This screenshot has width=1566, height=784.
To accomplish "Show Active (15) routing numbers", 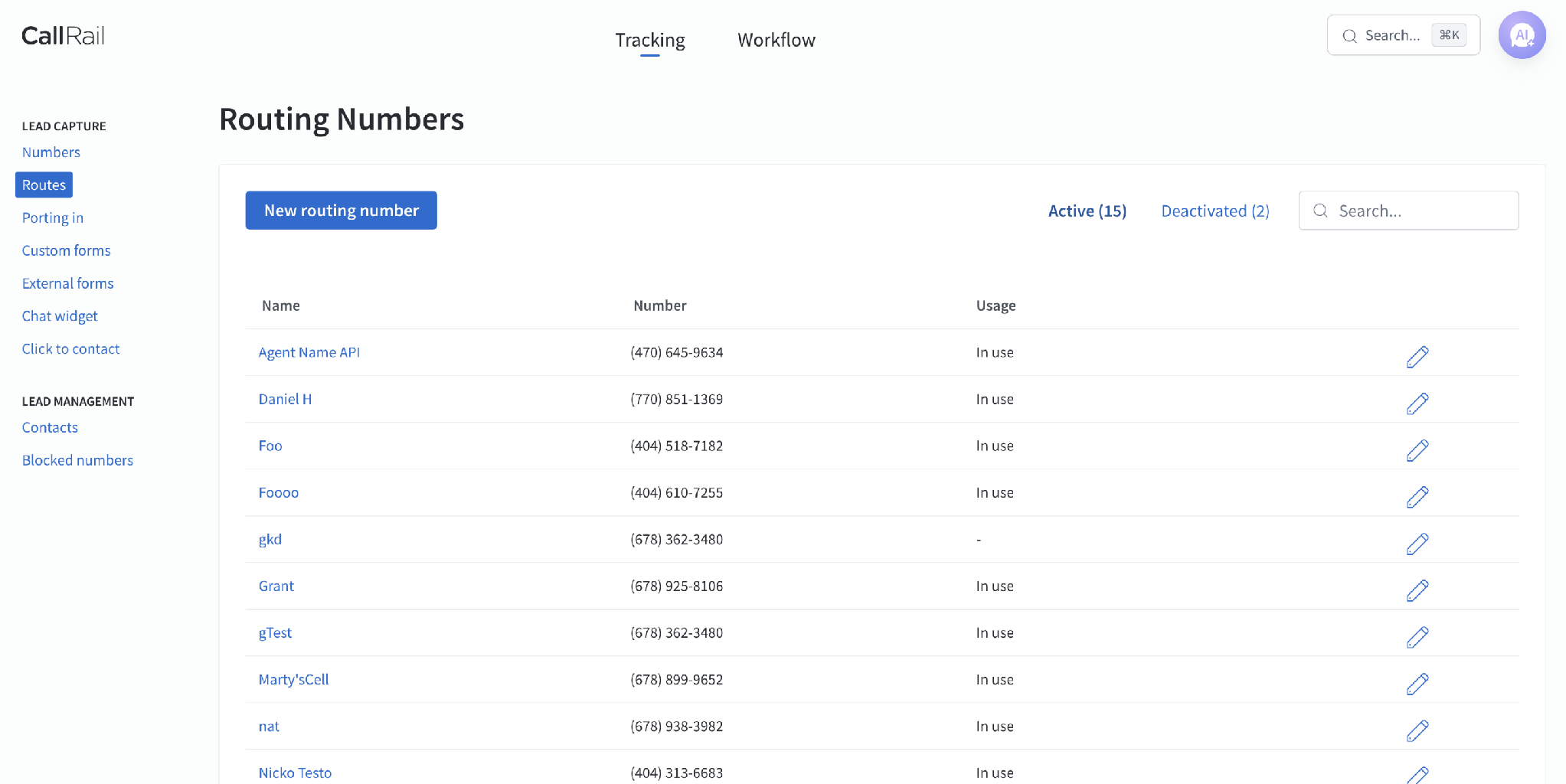I will (x=1087, y=211).
